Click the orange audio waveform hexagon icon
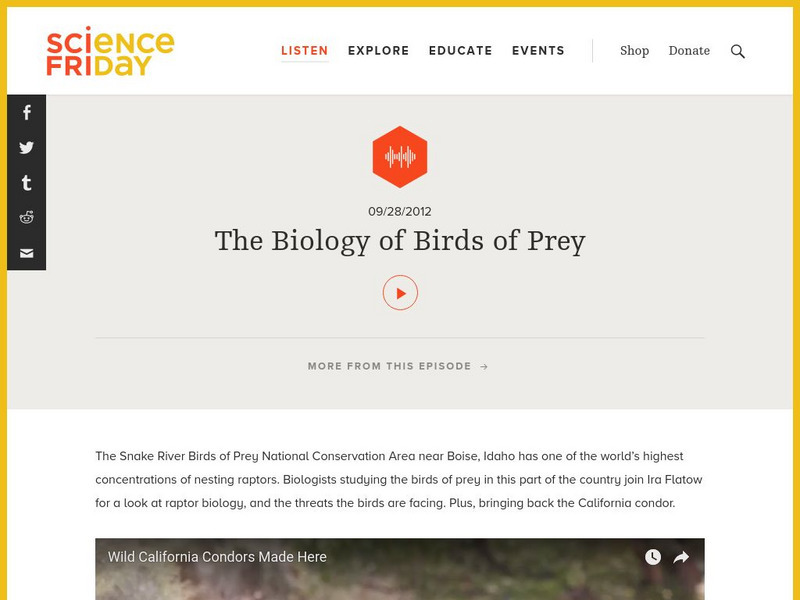The image size is (800, 600). click(400, 157)
